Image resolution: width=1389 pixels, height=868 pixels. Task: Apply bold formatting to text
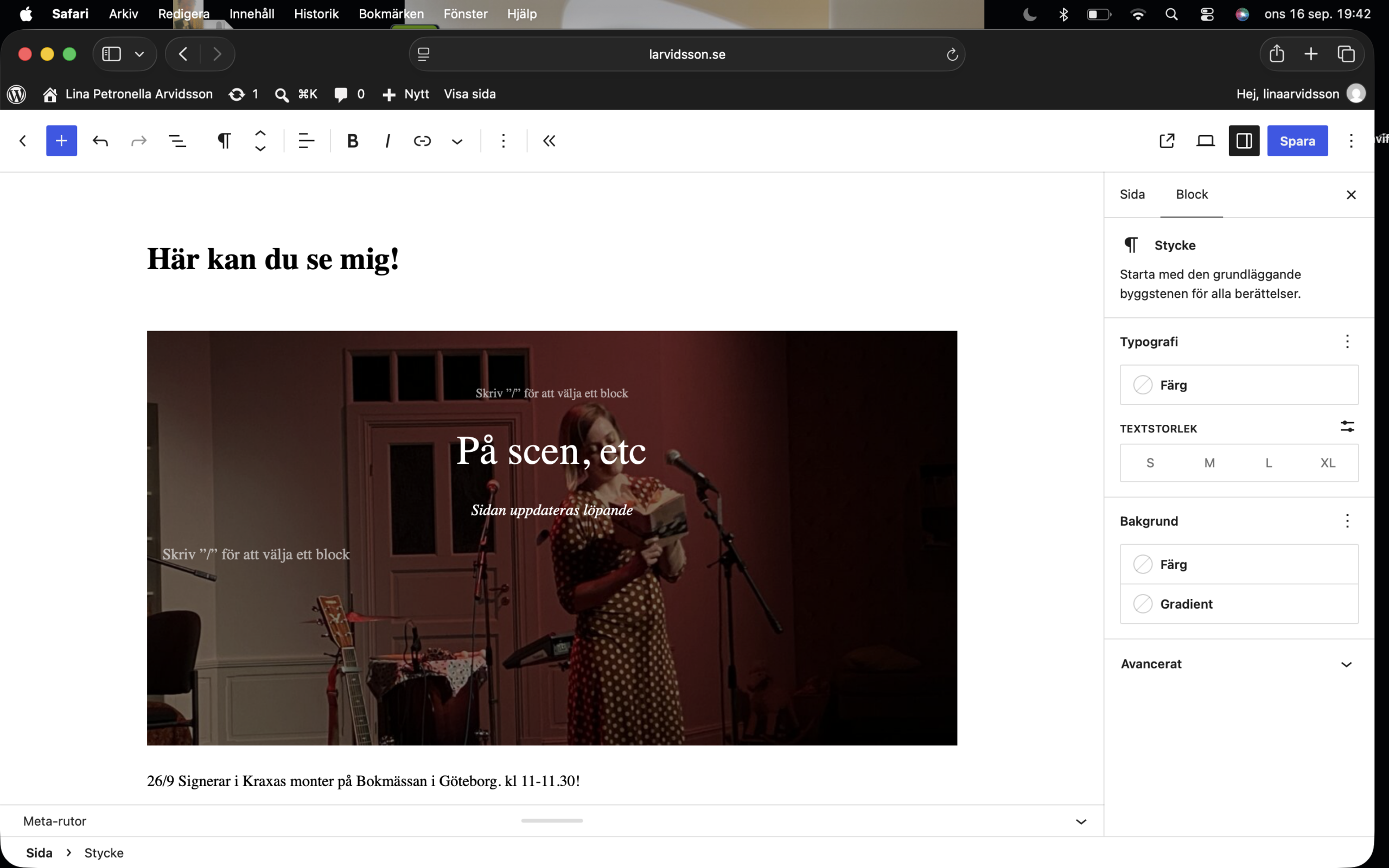353,141
